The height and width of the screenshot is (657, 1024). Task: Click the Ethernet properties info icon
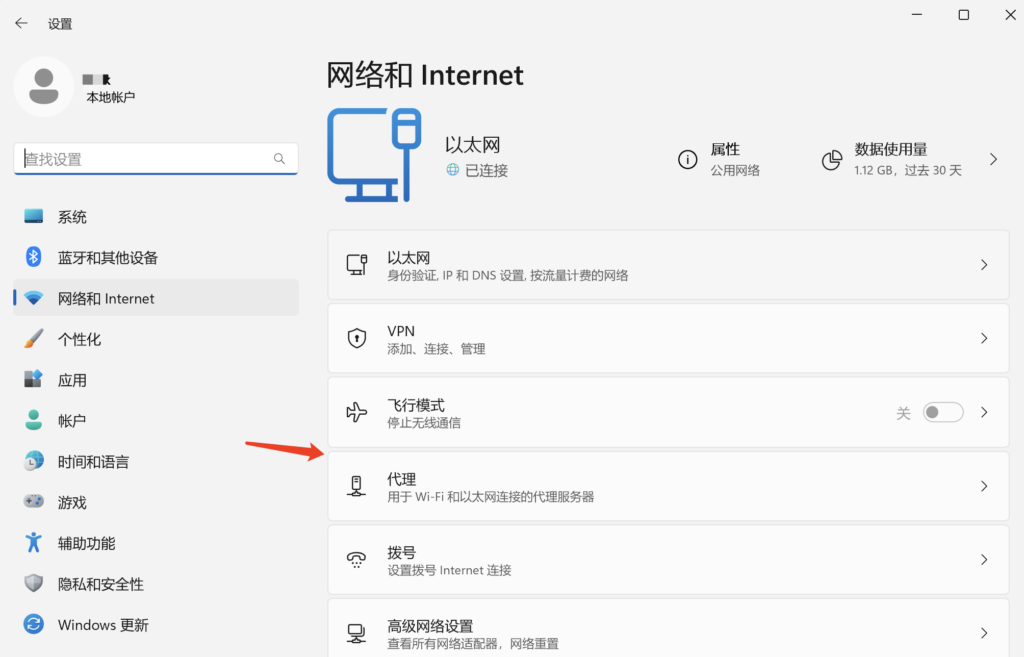pos(687,160)
